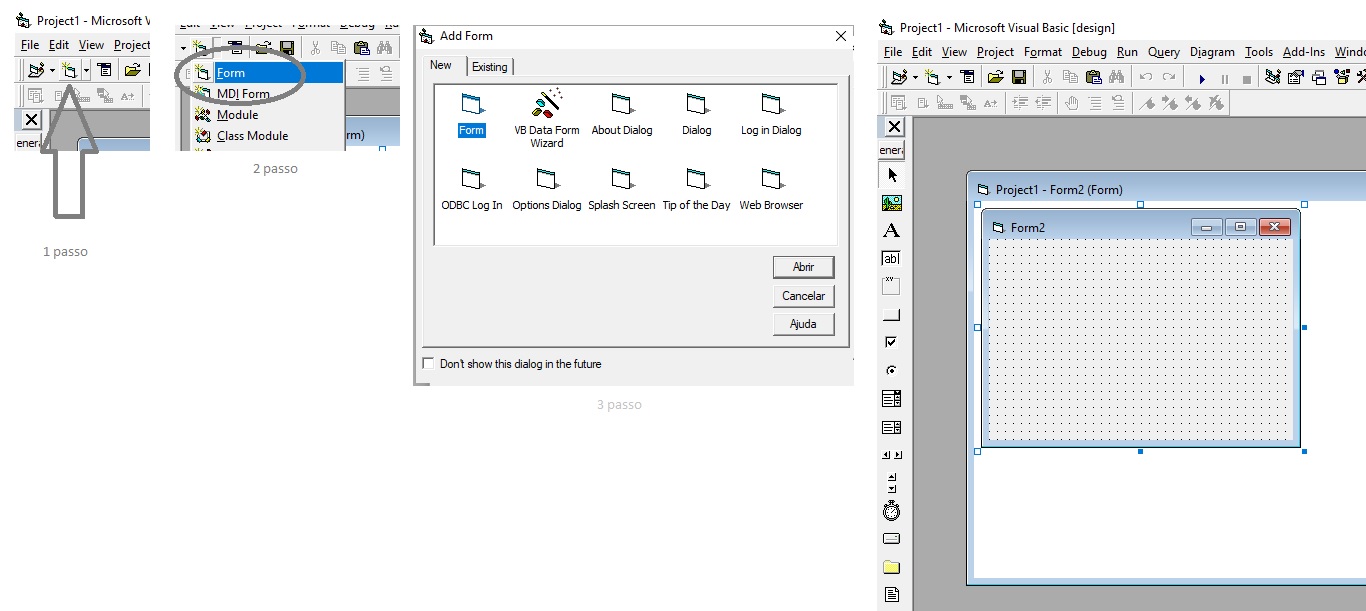
Task: Click the End stop icon in design window
Action: tap(1247, 78)
